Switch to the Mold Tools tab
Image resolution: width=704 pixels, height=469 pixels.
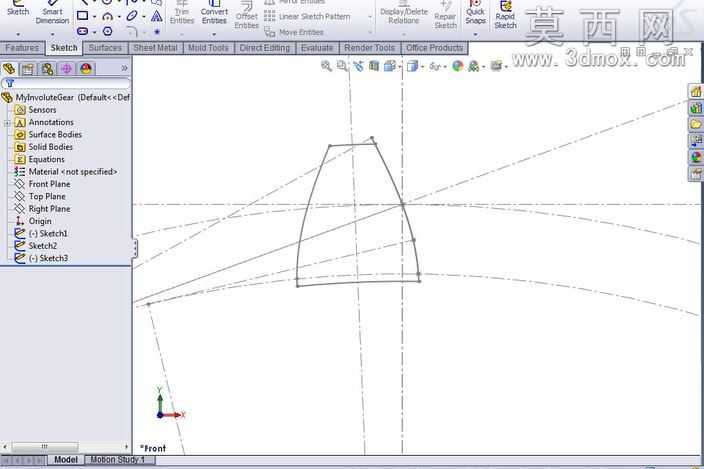point(208,48)
